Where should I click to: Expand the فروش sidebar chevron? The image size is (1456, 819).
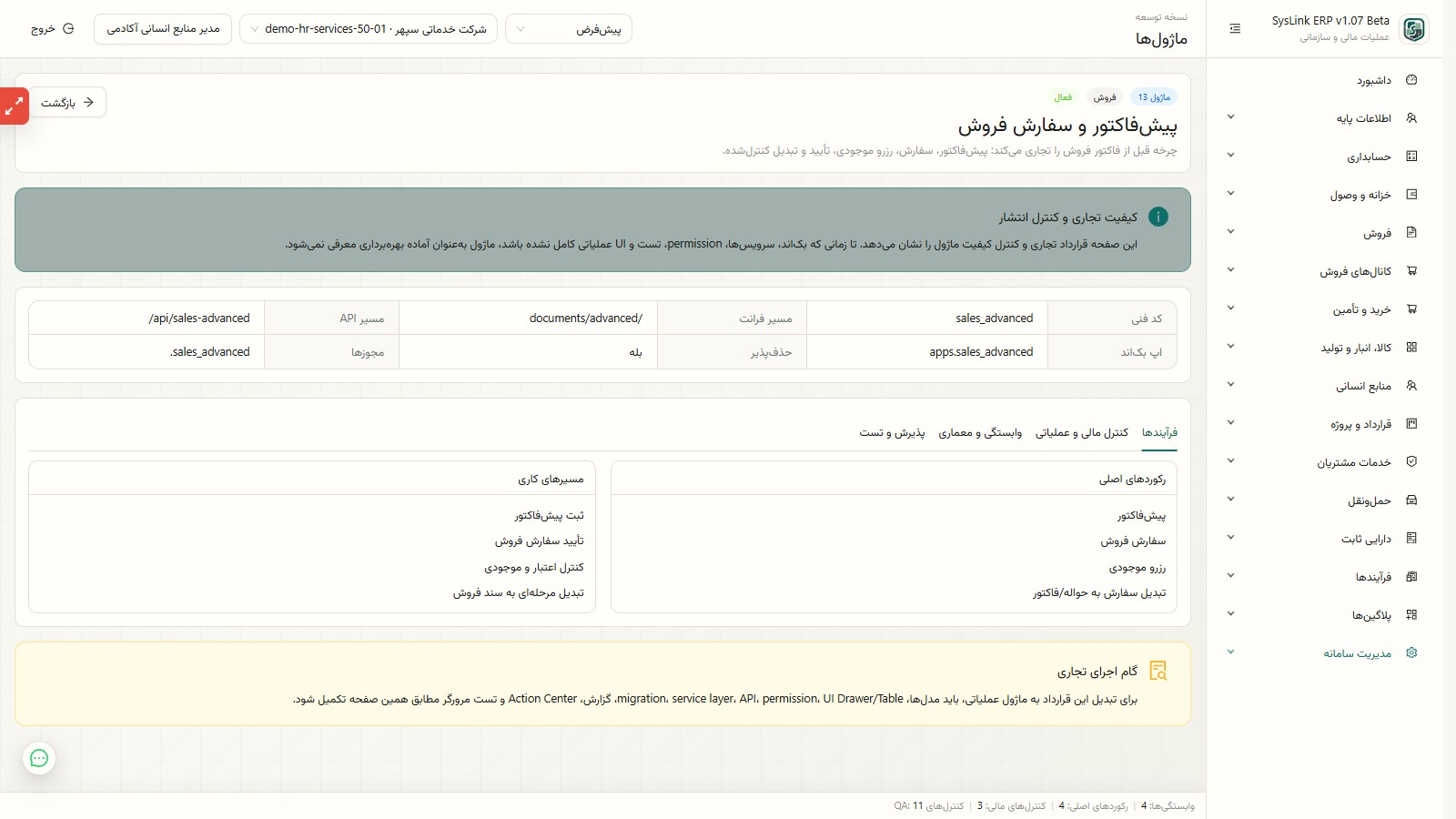(1230, 232)
